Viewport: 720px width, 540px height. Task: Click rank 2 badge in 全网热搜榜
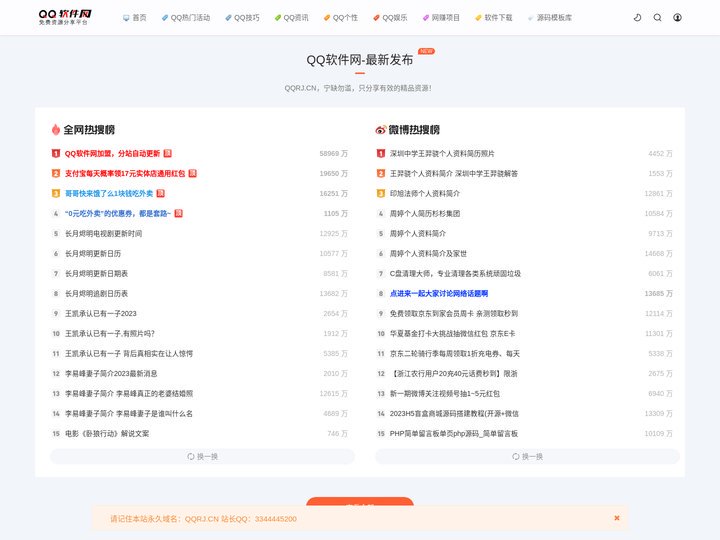[56, 173]
